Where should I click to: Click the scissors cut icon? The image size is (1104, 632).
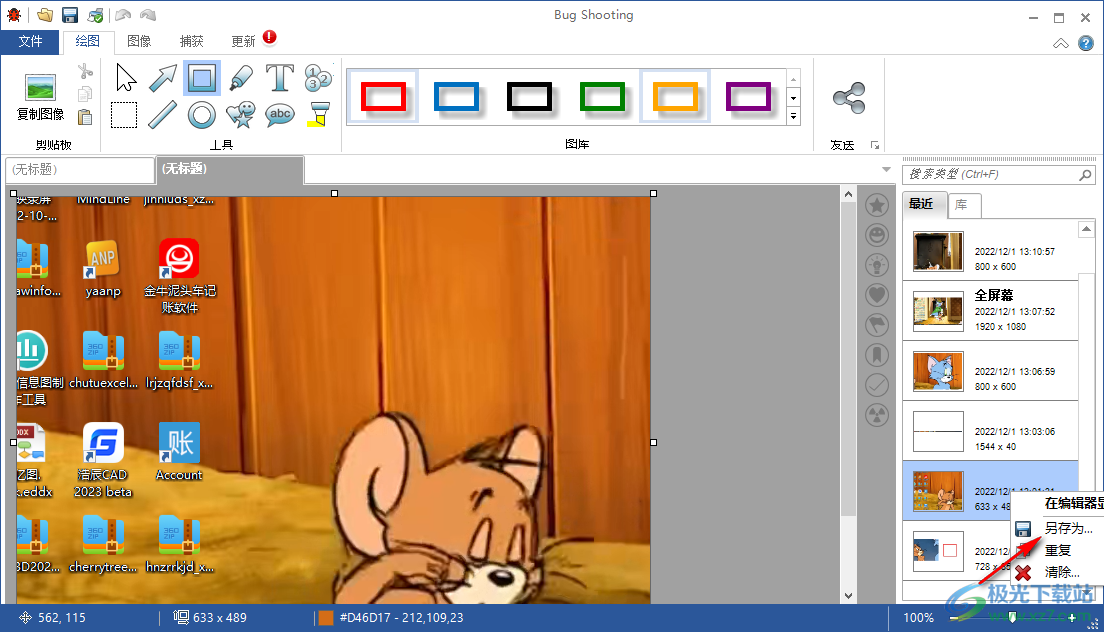(85, 71)
